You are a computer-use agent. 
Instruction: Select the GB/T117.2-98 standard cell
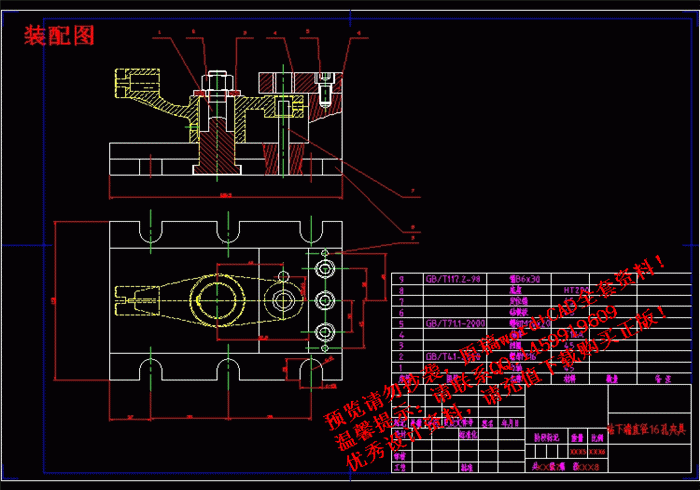point(453,279)
